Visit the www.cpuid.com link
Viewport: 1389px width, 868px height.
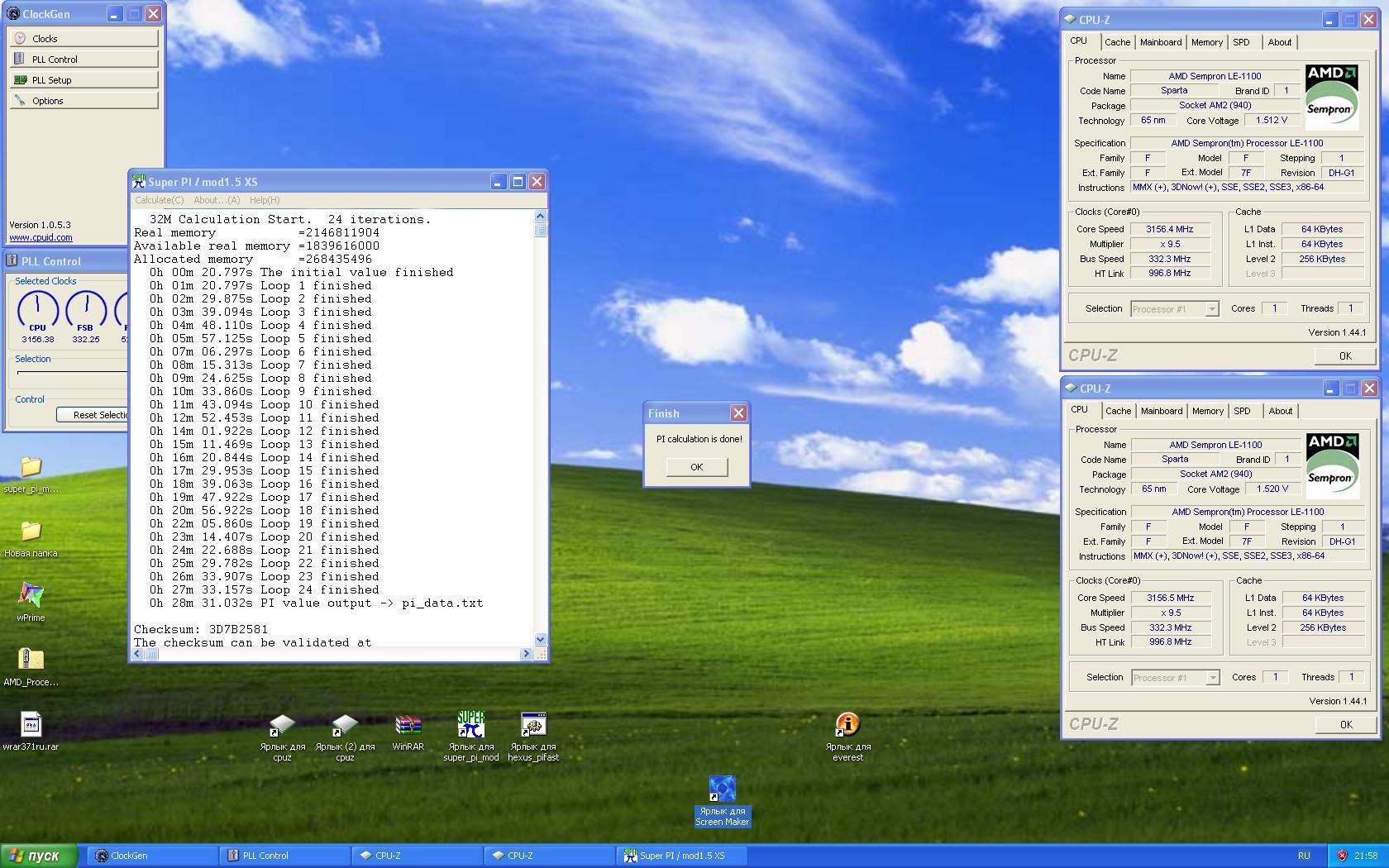click(x=41, y=237)
